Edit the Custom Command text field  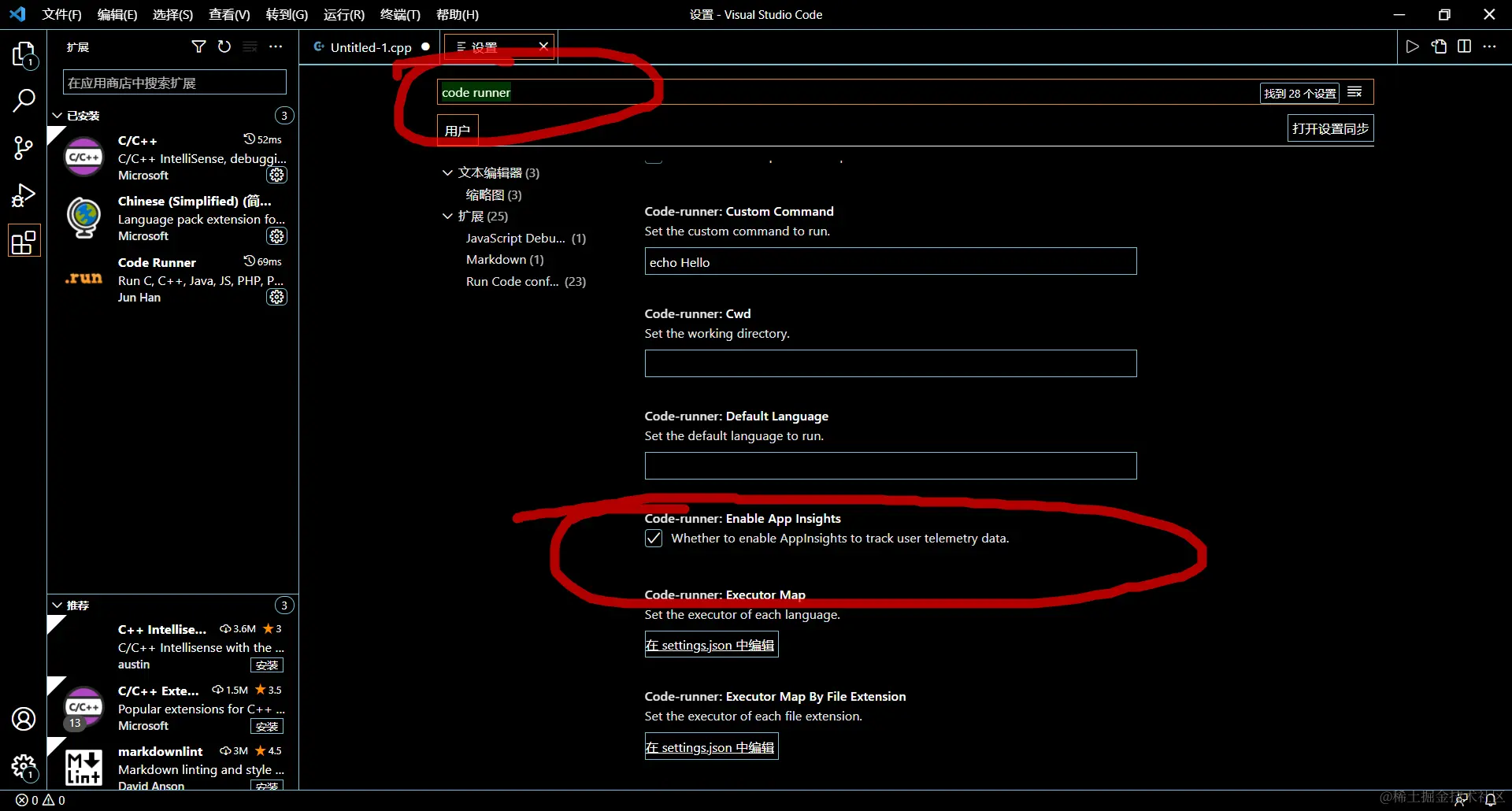click(x=891, y=261)
